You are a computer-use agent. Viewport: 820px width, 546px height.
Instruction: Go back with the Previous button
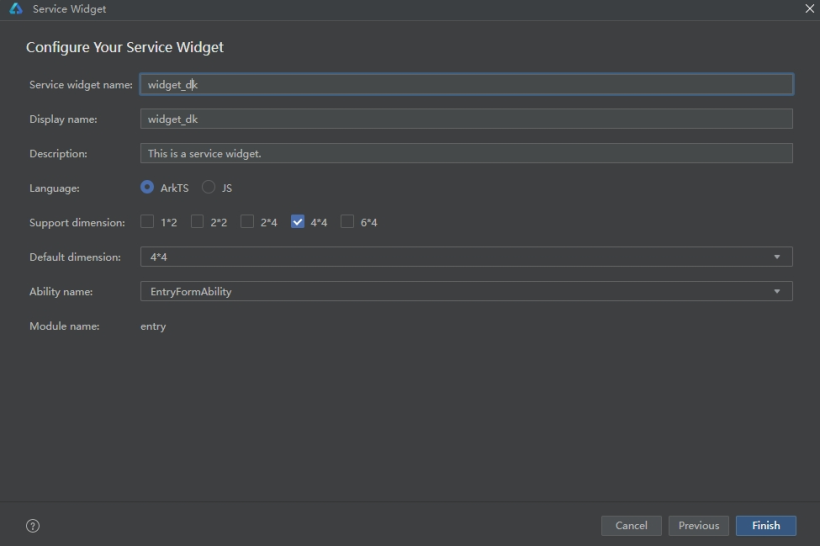698,526
